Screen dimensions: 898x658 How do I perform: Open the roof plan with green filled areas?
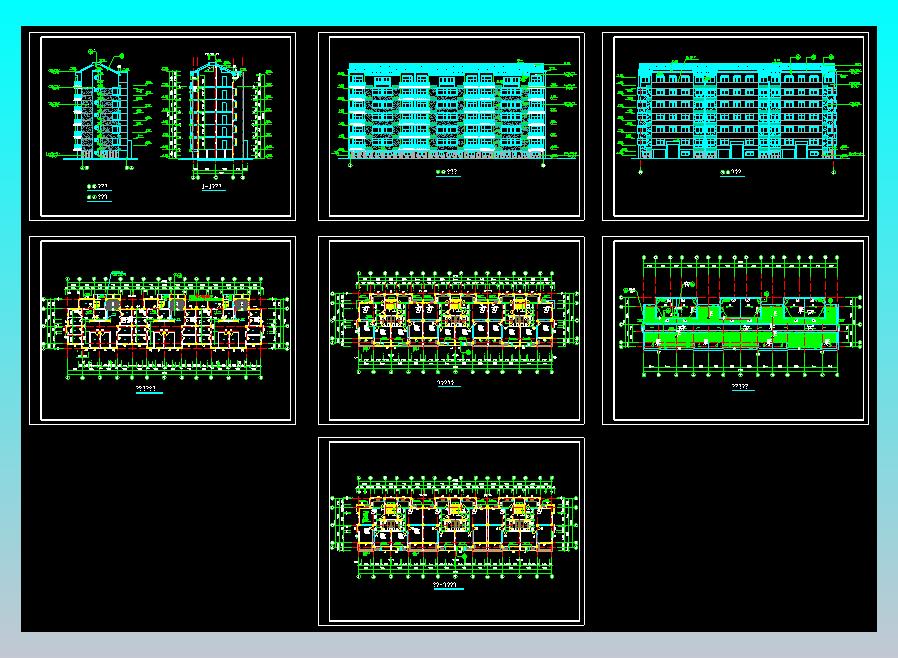point(735,330)
